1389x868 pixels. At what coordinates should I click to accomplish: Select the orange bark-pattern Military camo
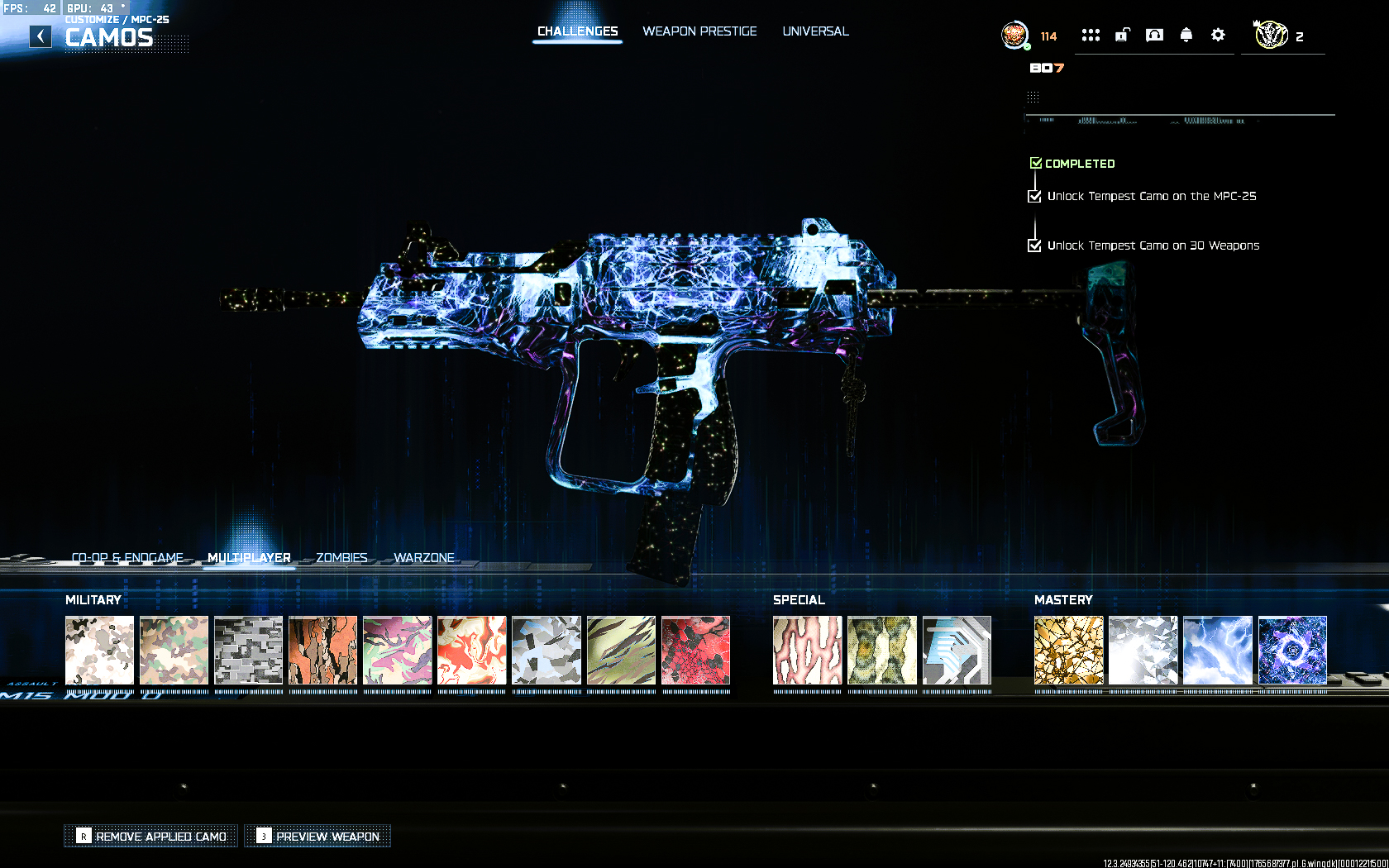coord(323,650)
